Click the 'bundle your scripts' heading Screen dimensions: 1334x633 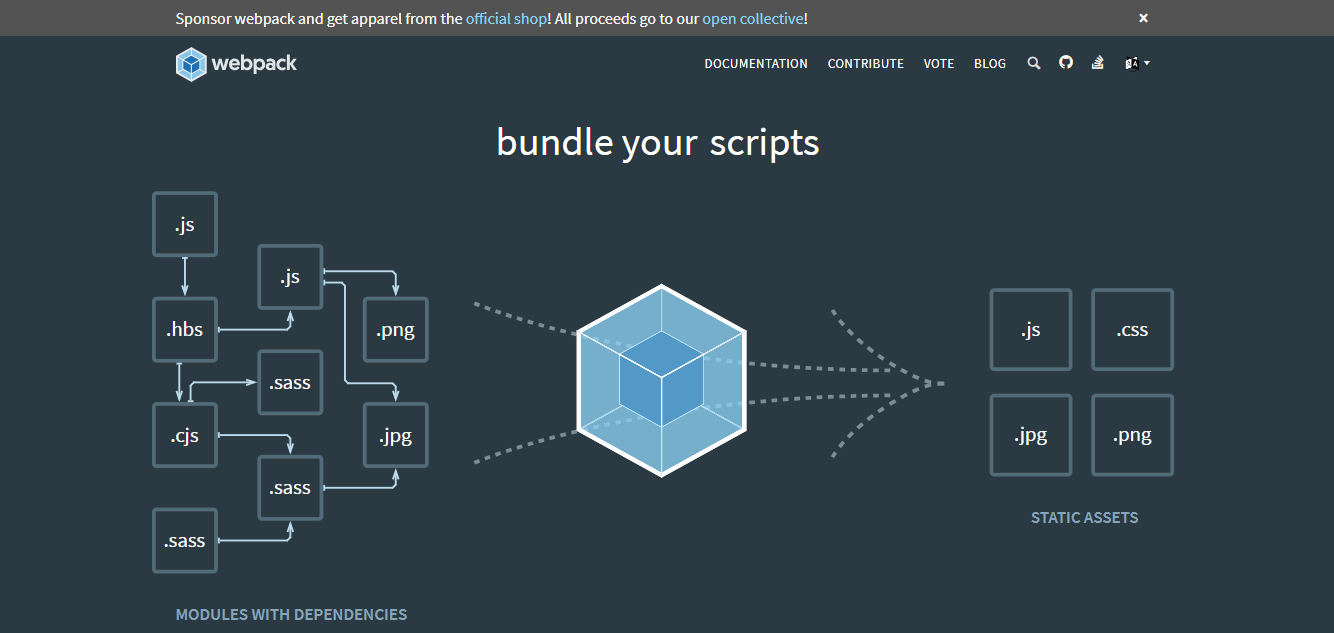(658, 142)
